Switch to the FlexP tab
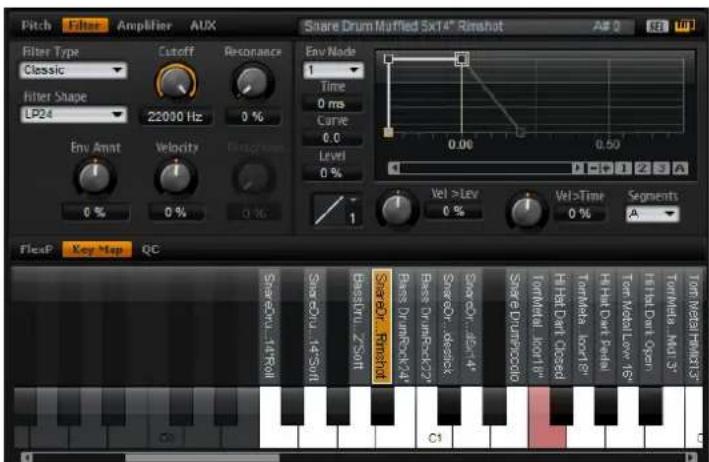Viewport: 709px width, 462px height. tap(36, 249)
